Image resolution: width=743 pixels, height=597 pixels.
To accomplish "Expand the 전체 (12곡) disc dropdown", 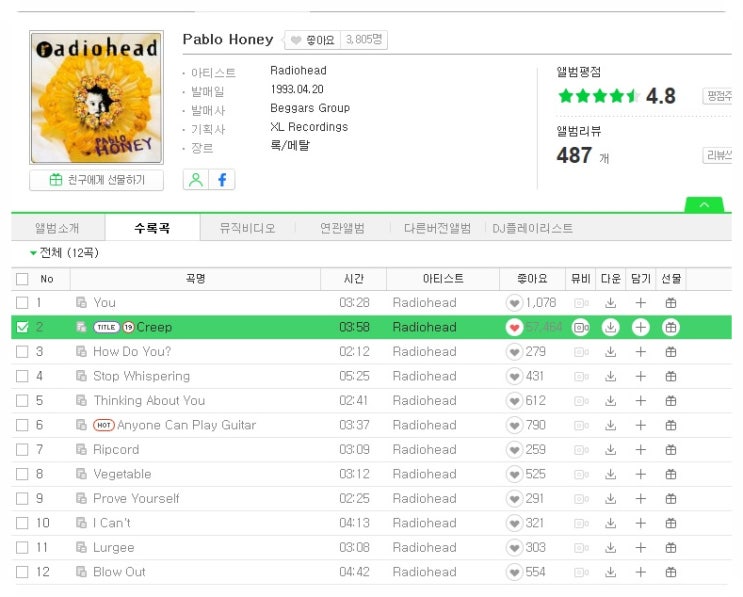I will (x=64, y=253).
